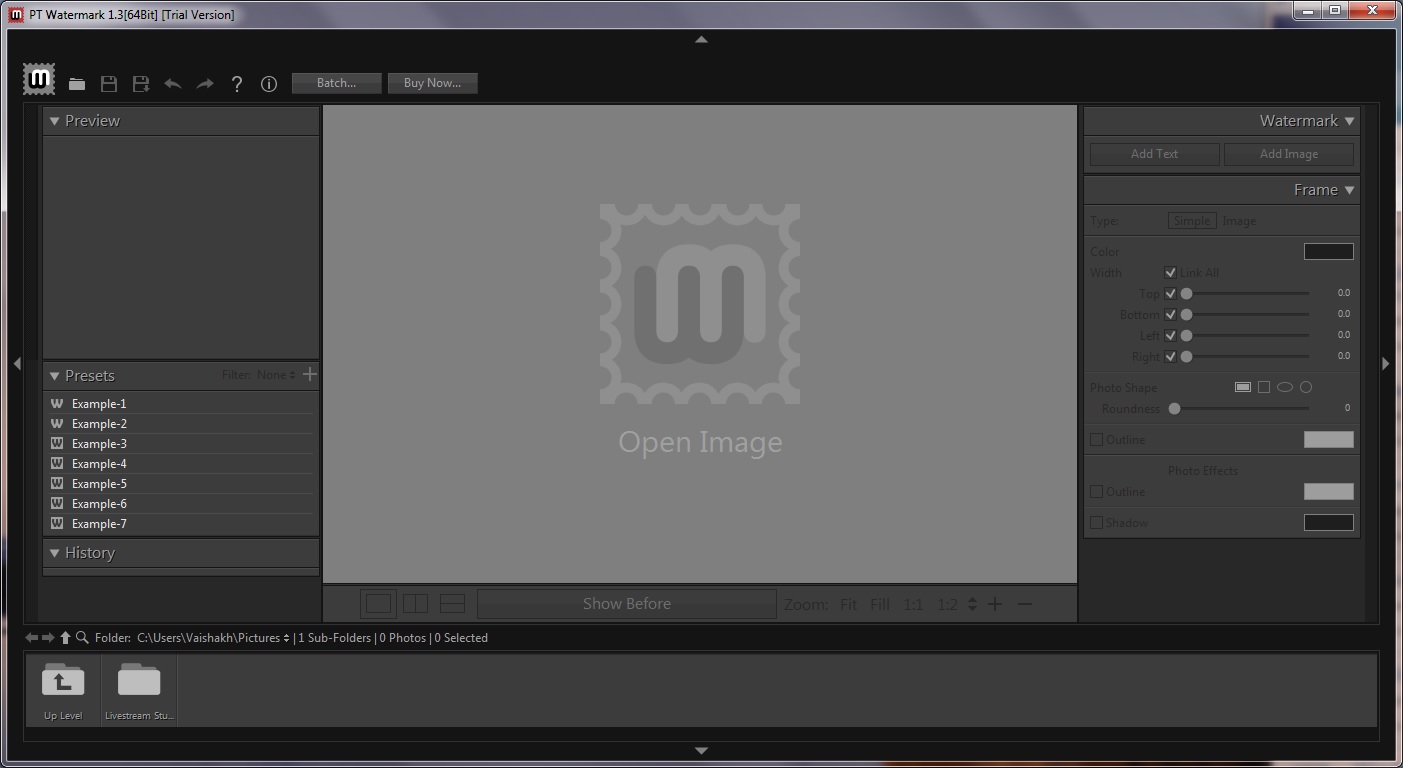Click the Roundness slider handle
Viewport: 1403px width, 768px height.
[x=1175, y=408]
